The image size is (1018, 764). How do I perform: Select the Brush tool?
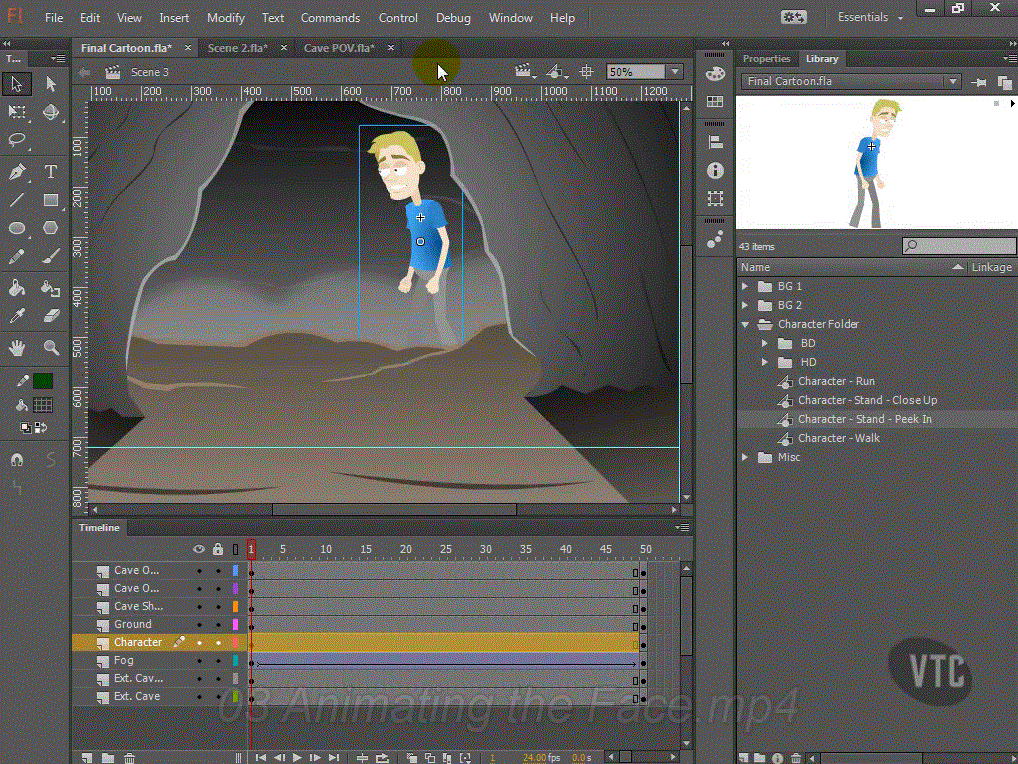[51, 256]
